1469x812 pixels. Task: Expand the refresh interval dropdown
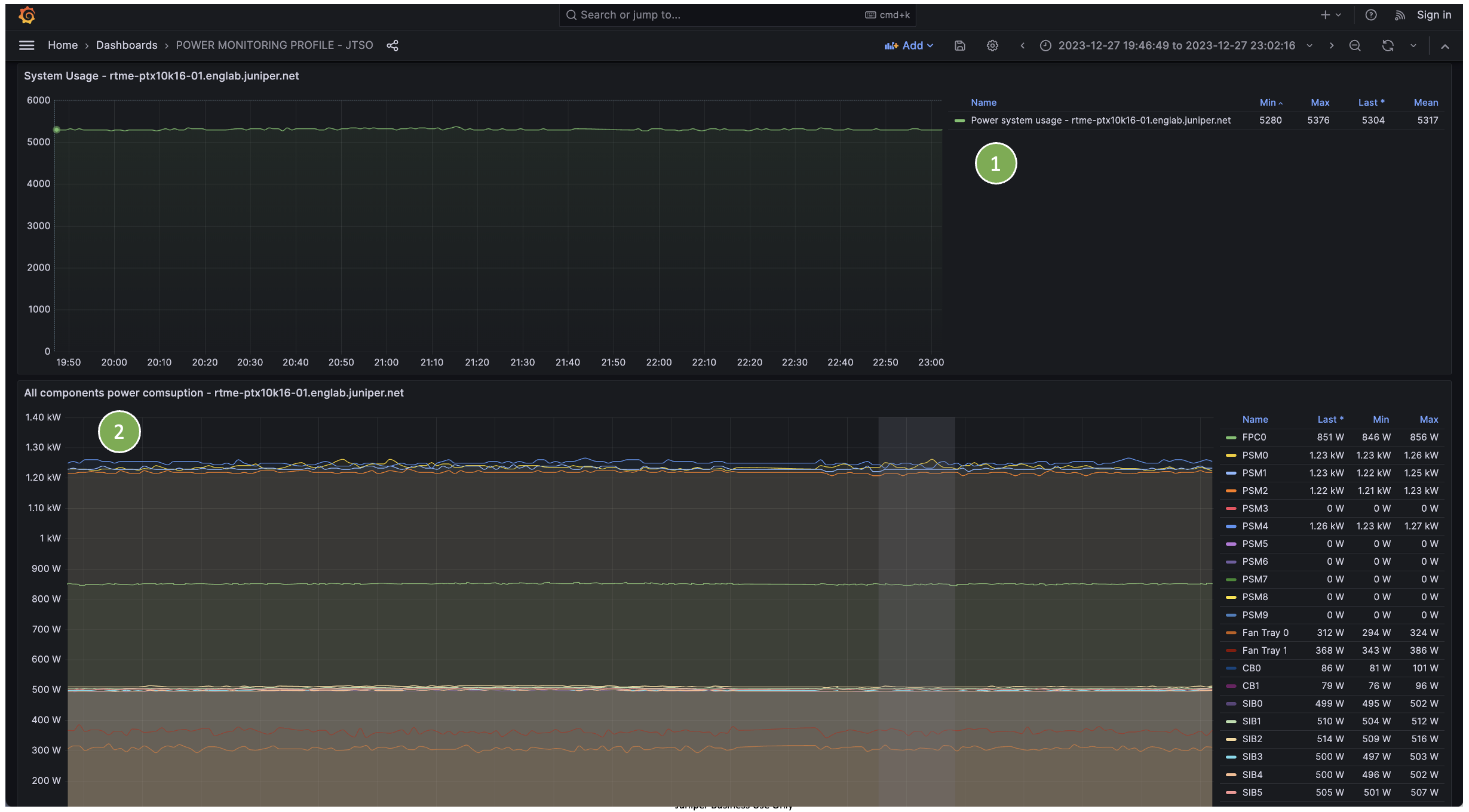coord(1413,45)
